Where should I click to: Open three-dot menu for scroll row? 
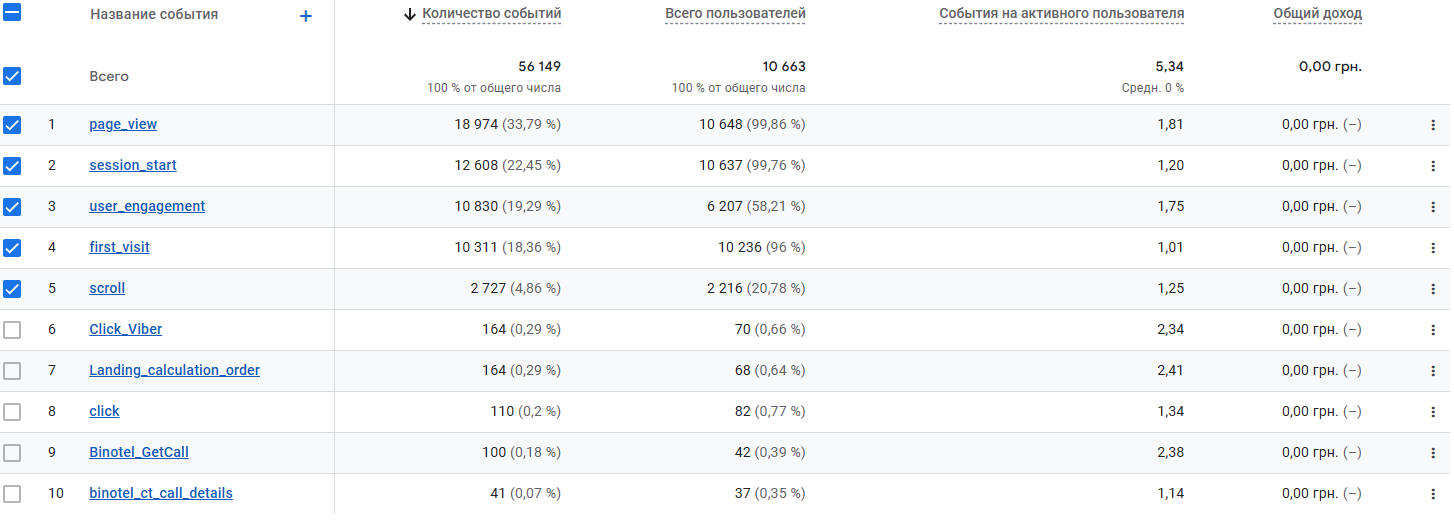point(1433,289)
